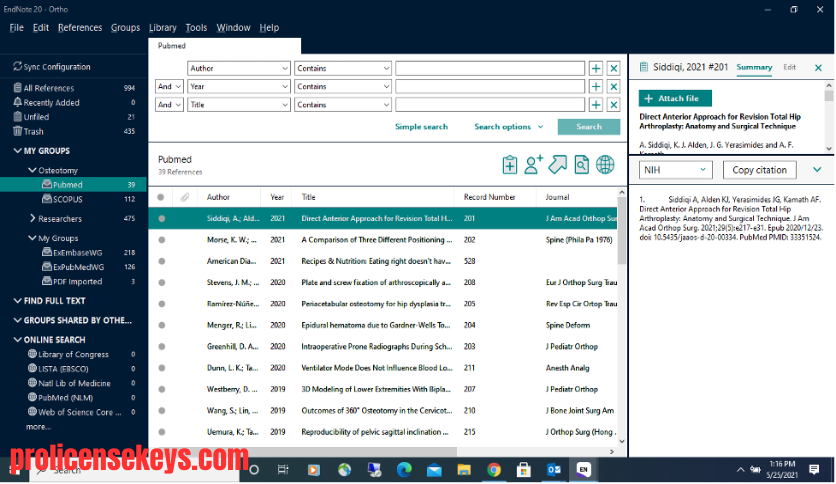
Task: Click the Attach file button
Action: (x=675, y=98)
